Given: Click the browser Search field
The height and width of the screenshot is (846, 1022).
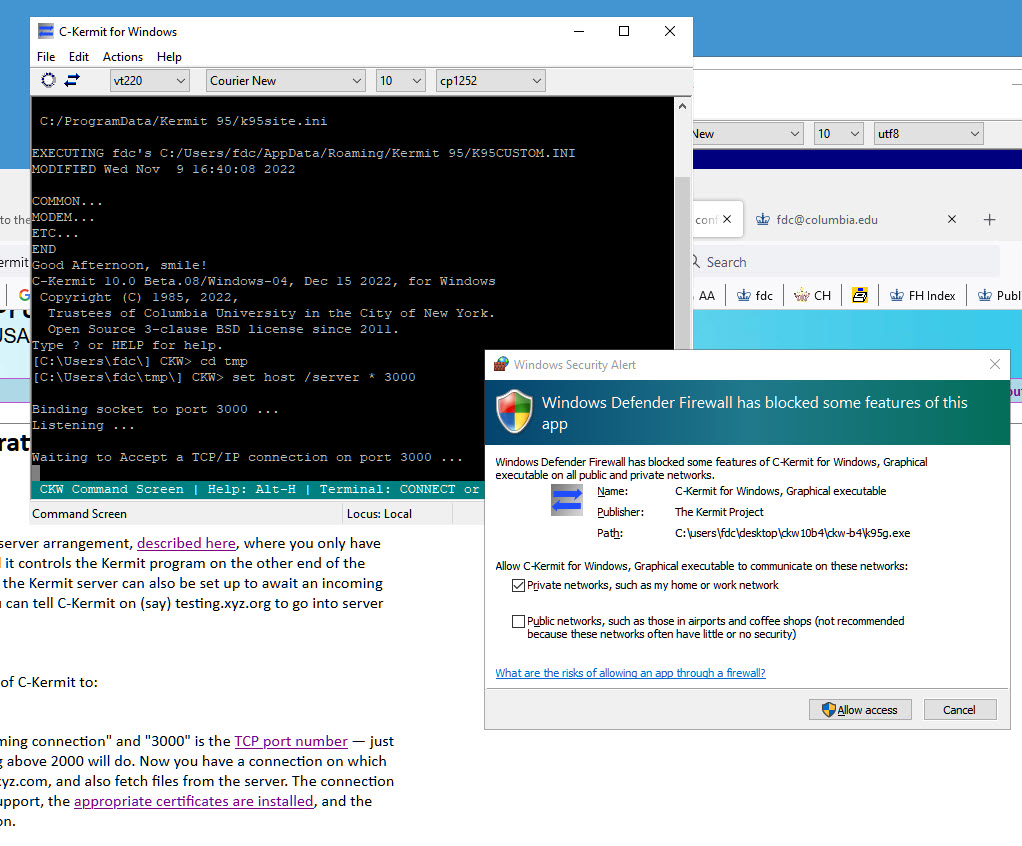Looking at the screenshot, I should coord(844,262).
